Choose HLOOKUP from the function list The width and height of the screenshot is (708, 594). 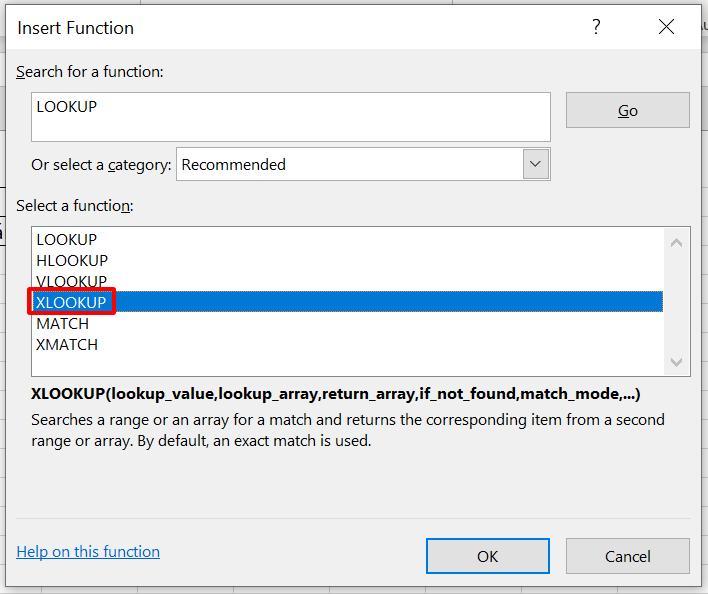pyautogui.click(x=72, y=261)
